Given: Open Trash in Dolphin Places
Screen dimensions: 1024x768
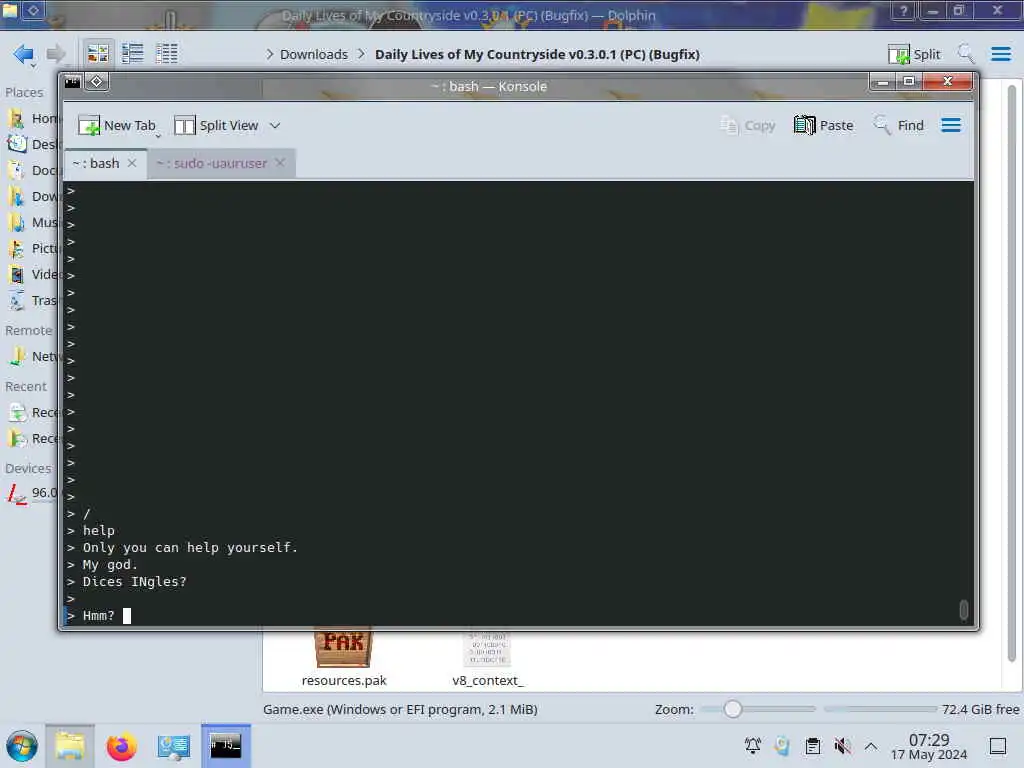Looking at the screenshot, I should click(x=33, y=301).
